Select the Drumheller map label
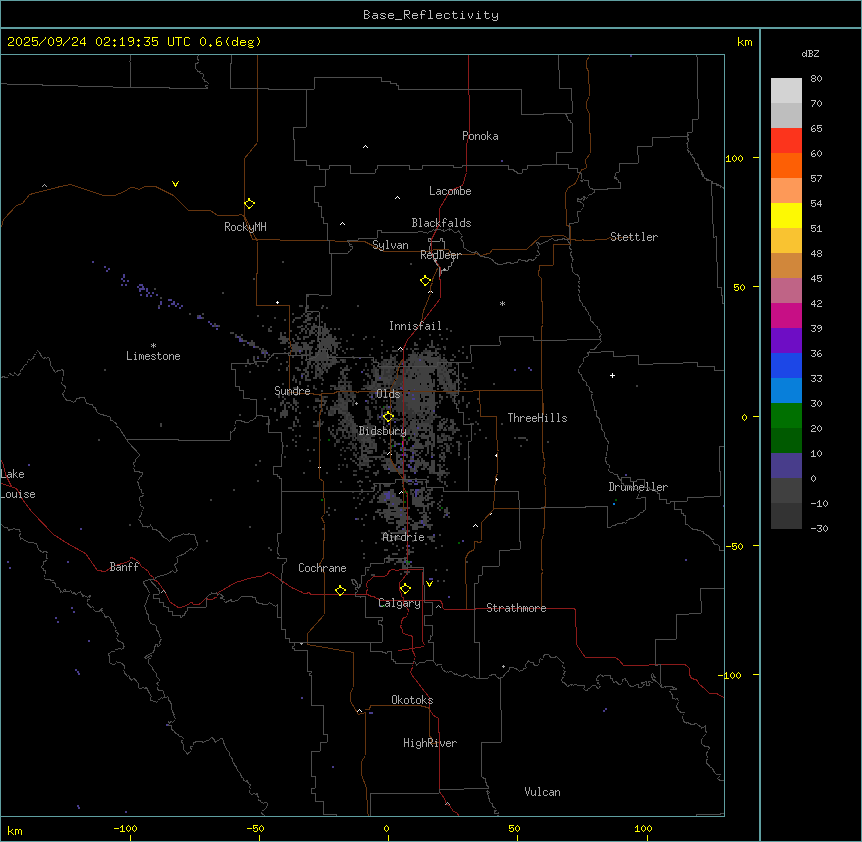Screen dimensions: 862x842 coord(638,487)
